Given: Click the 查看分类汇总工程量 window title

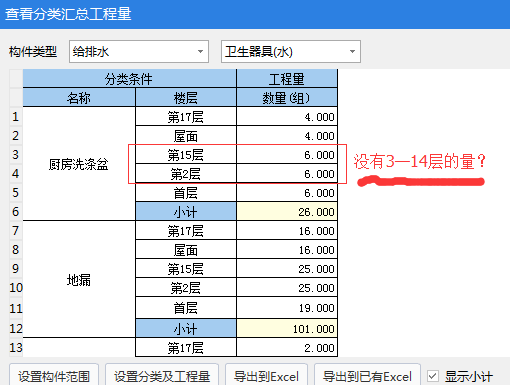Looking at the screenshot, I should click(68, 14).
